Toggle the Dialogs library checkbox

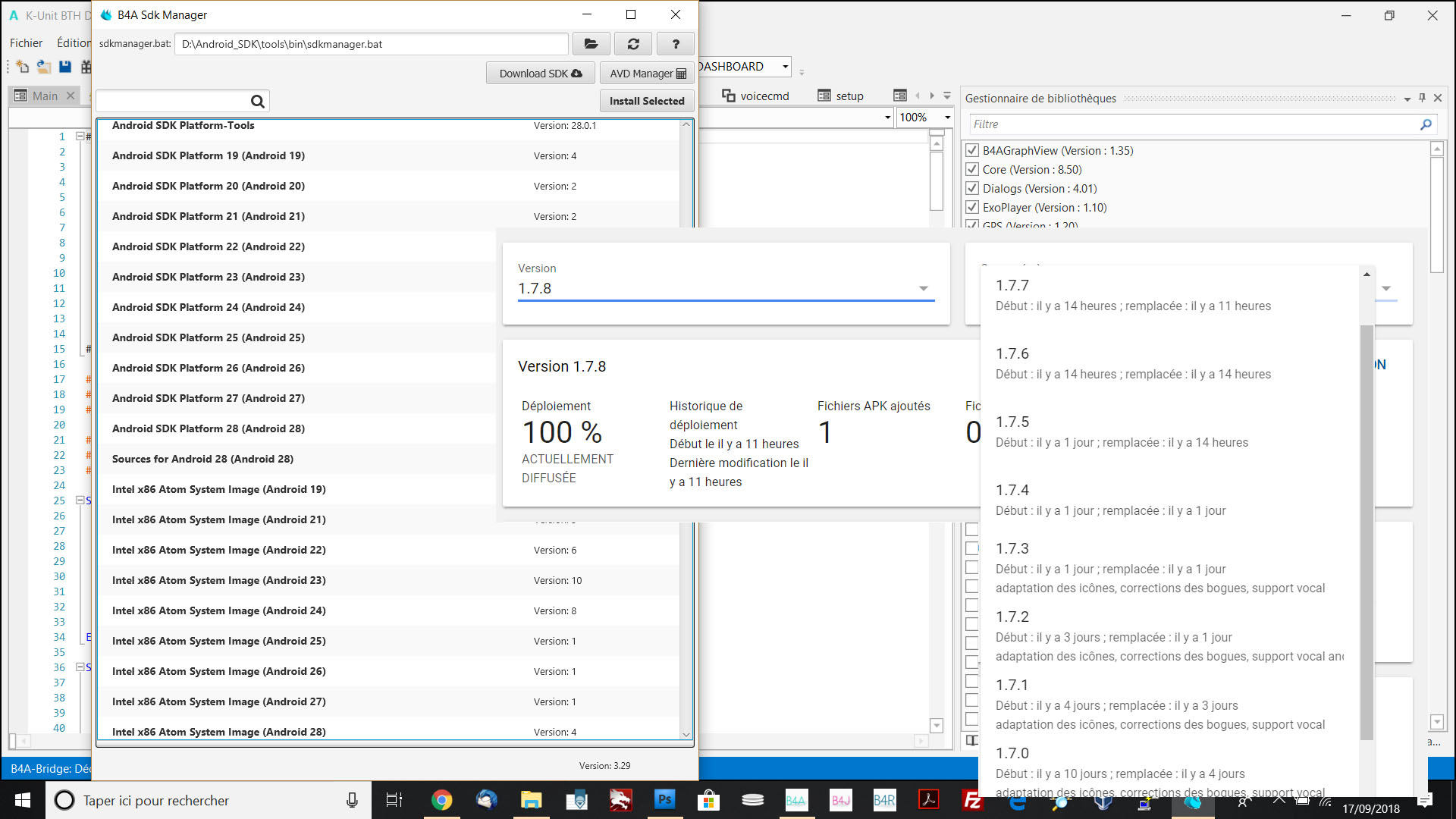coord(972,188)
